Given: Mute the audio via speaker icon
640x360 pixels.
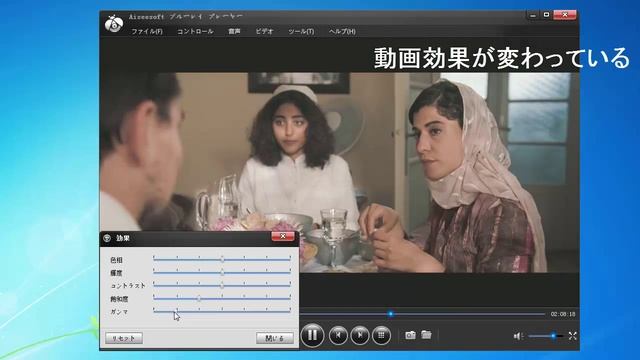Looking at the screenshot, I should point(518,336).
